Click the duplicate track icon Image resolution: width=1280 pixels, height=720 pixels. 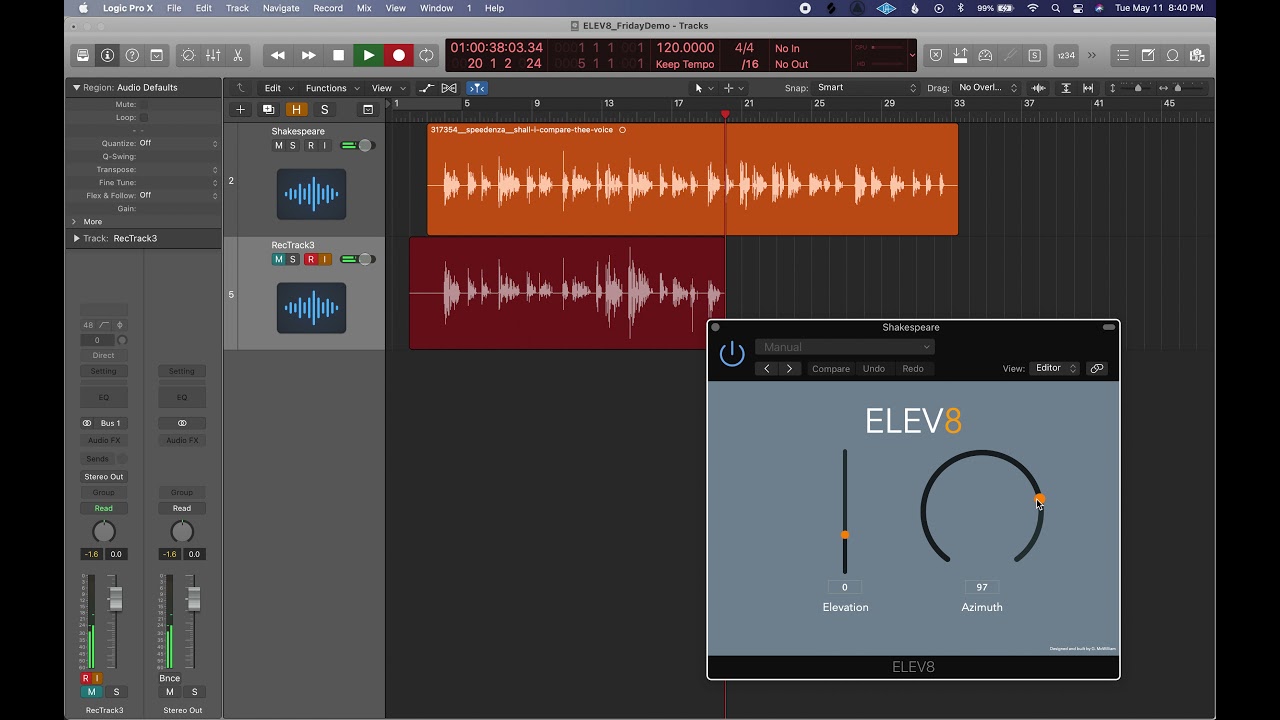[x=268, y=109]
